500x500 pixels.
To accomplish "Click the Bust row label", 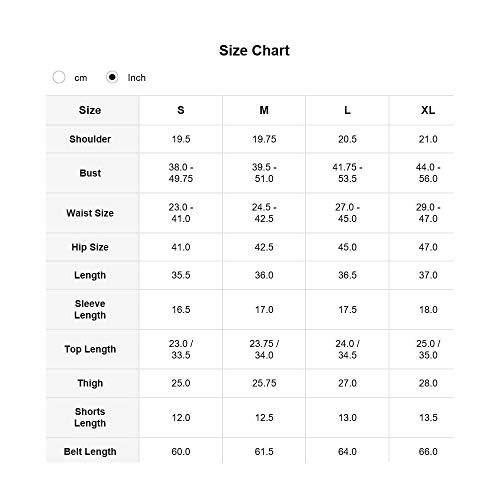I will point(90,173).
